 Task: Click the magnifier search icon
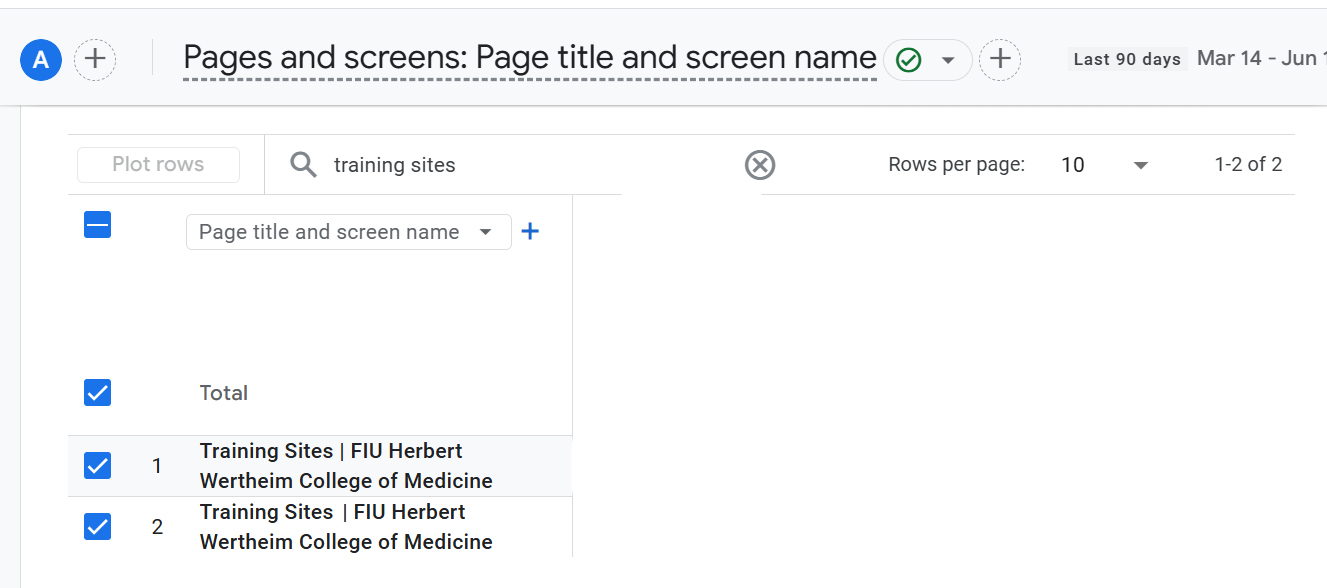303,165
